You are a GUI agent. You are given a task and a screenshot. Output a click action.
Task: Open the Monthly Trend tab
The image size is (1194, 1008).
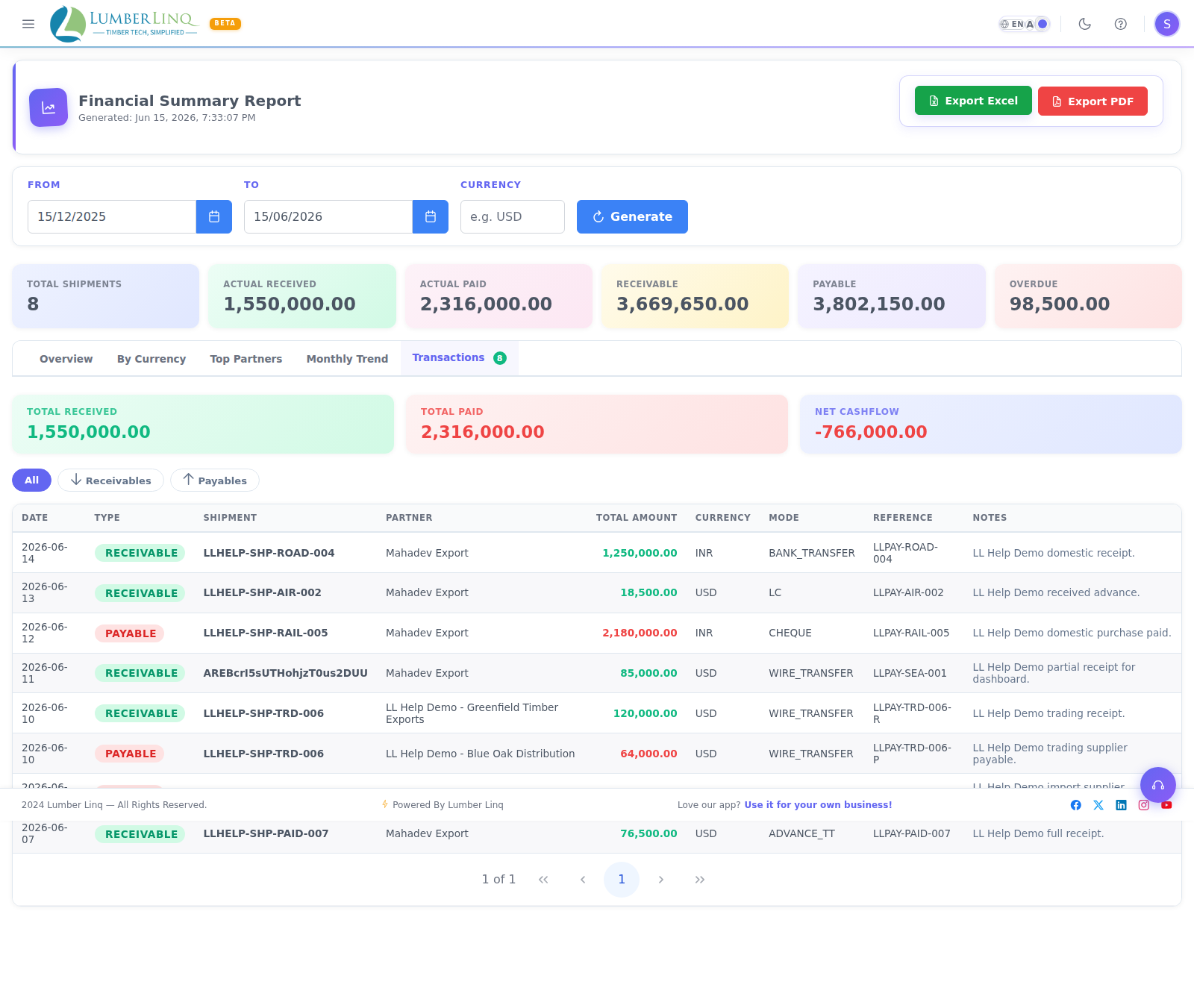pos(347,359)
